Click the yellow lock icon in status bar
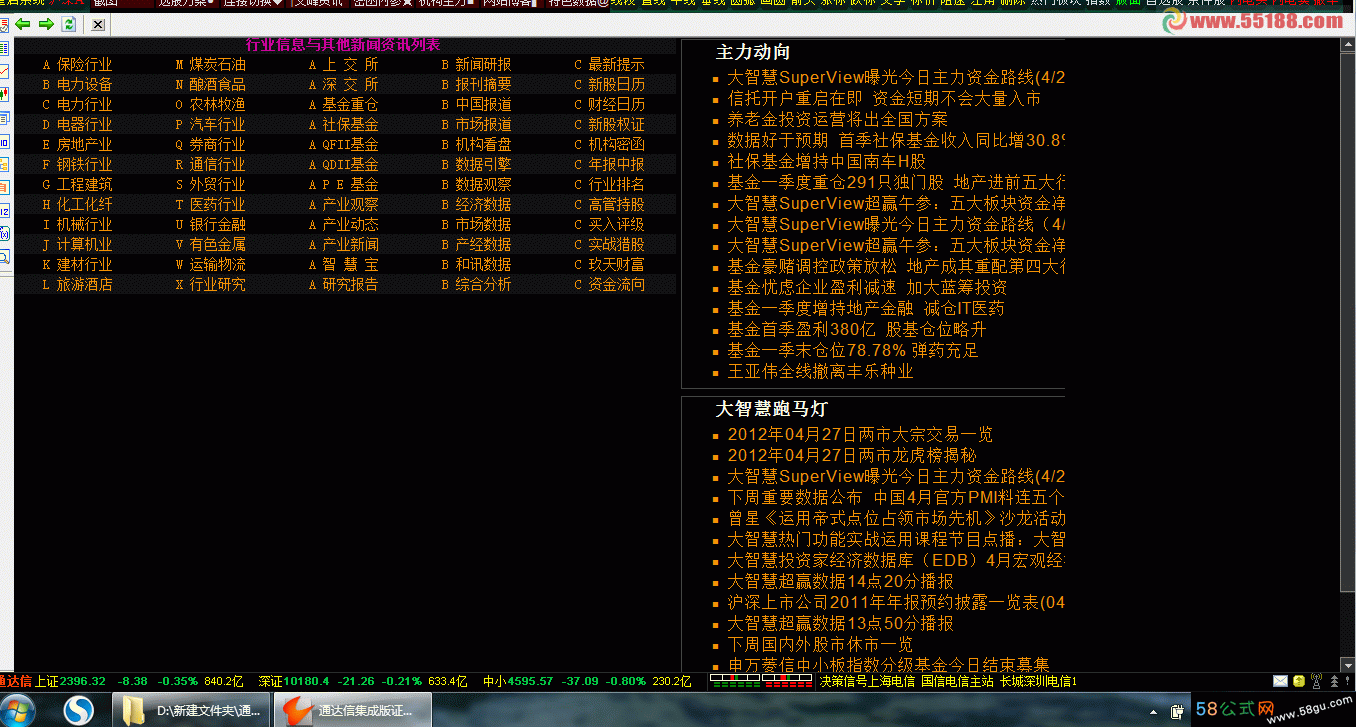The height and width of the screenshot is (727, 1356). coord(1298,681)
